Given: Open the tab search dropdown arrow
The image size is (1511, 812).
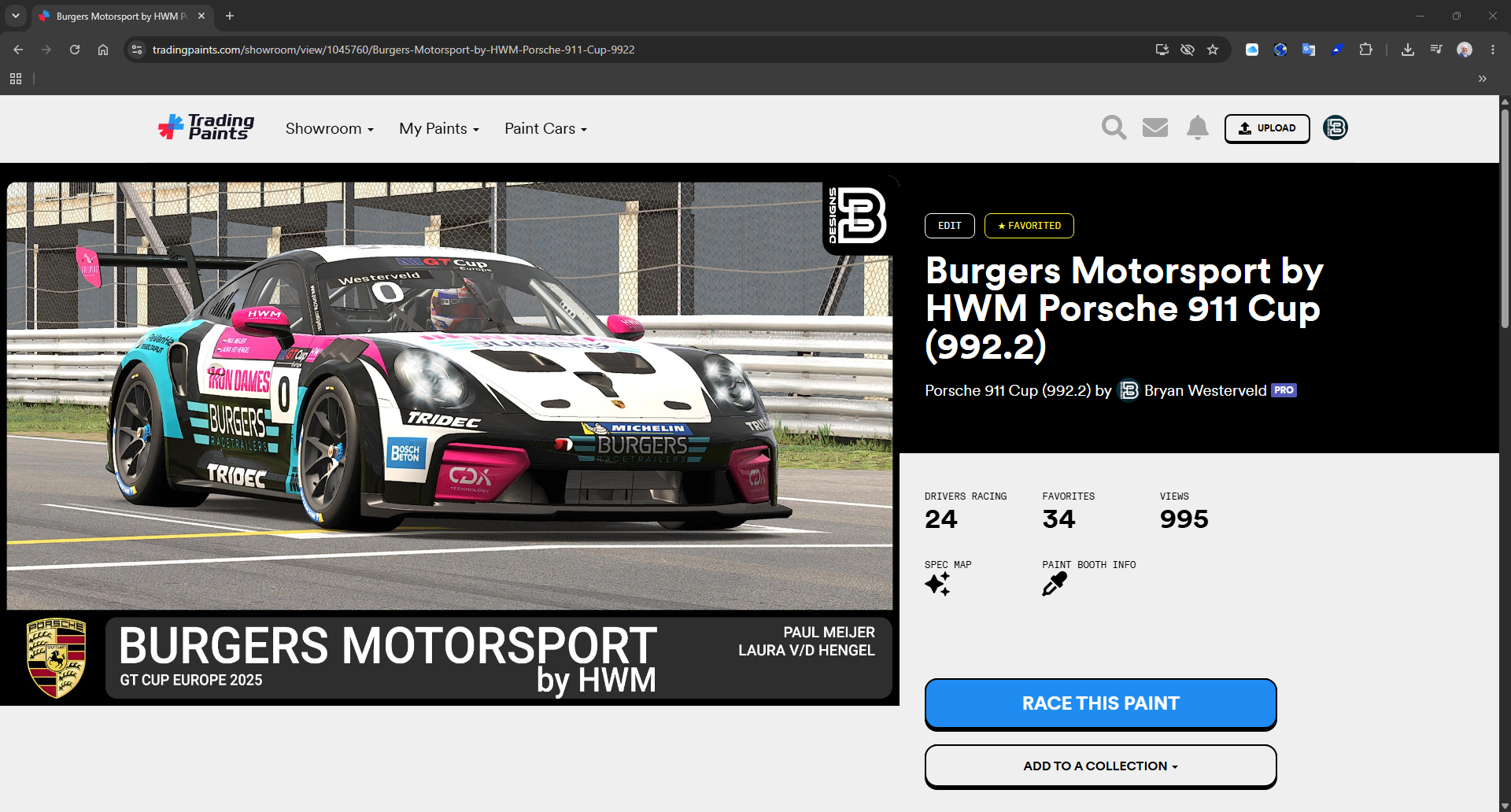Looking at the screenshot, I should coord(16,16).
